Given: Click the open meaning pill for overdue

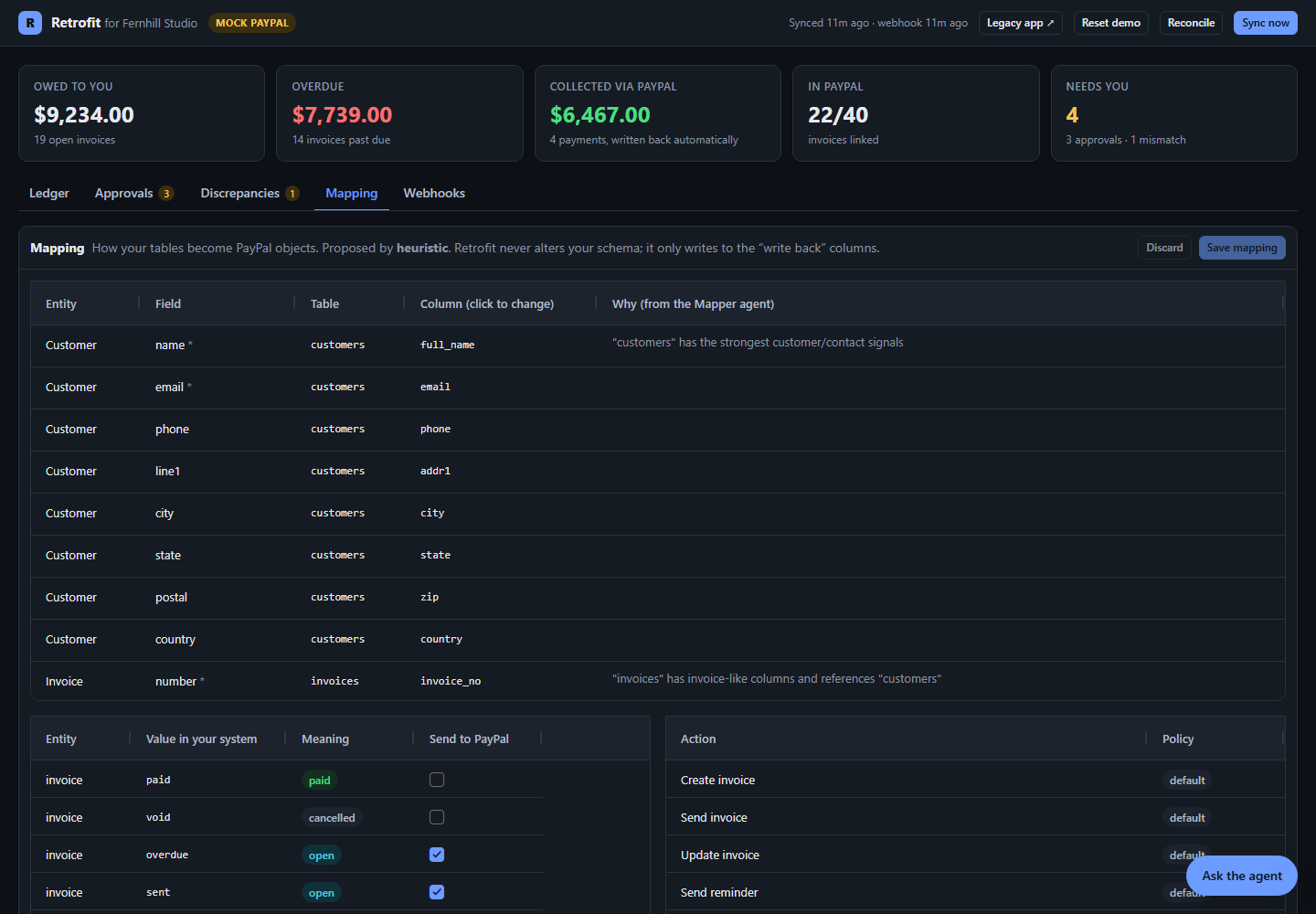Looking at the screenshot, I should pyautogui.click(x=322, y=856).
